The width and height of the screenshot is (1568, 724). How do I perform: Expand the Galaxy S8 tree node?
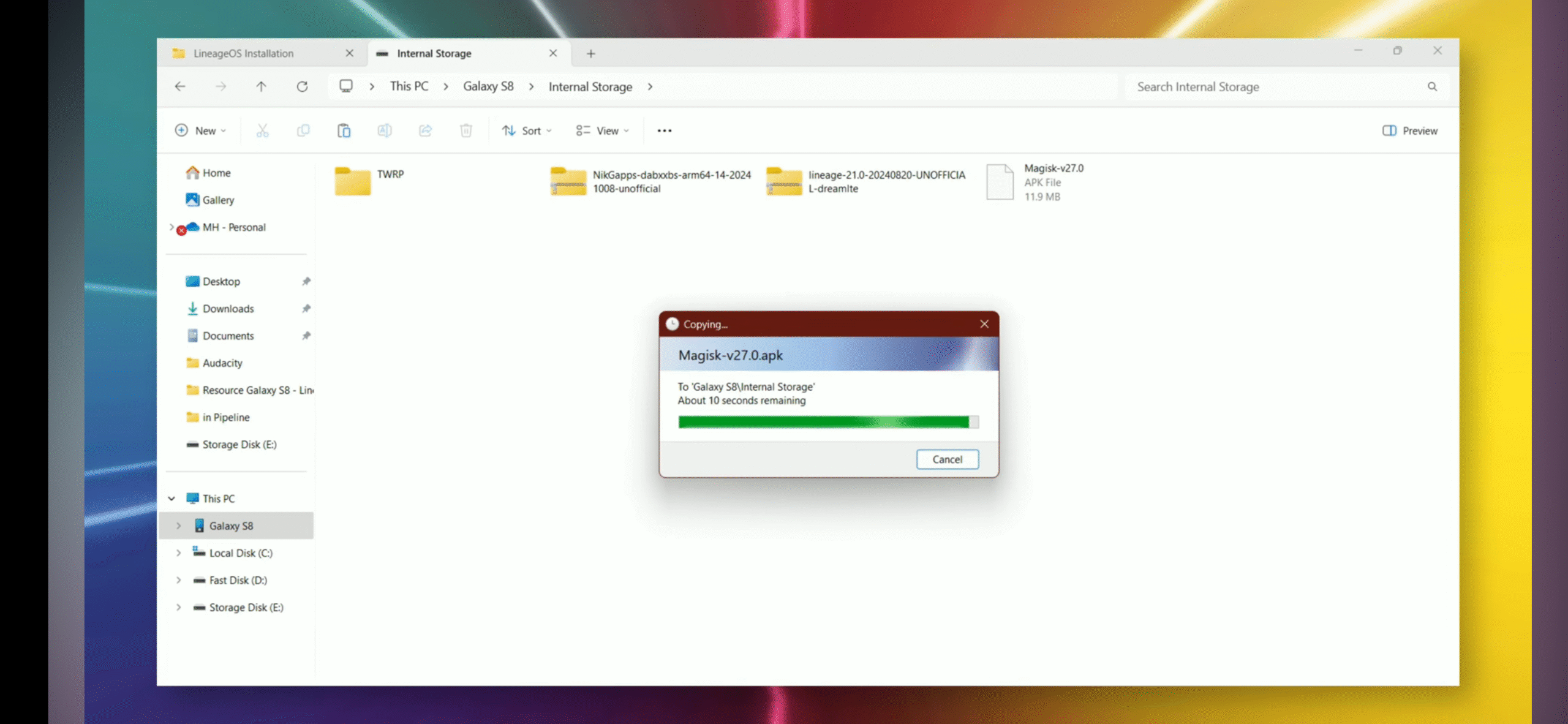(x=178, y=526)
